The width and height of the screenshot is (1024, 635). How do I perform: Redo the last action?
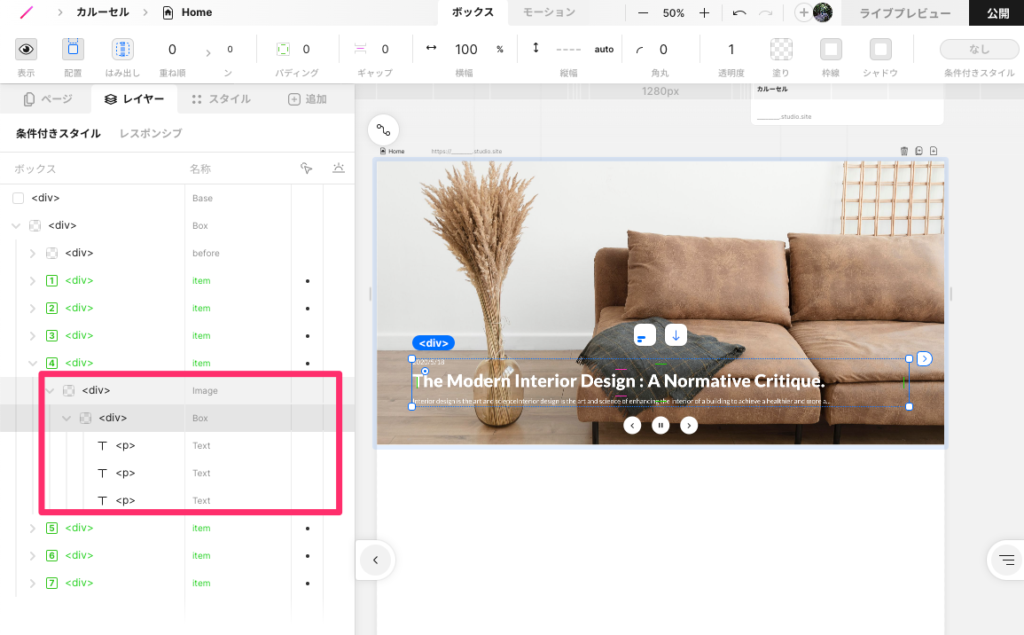[x=765, y=13]
